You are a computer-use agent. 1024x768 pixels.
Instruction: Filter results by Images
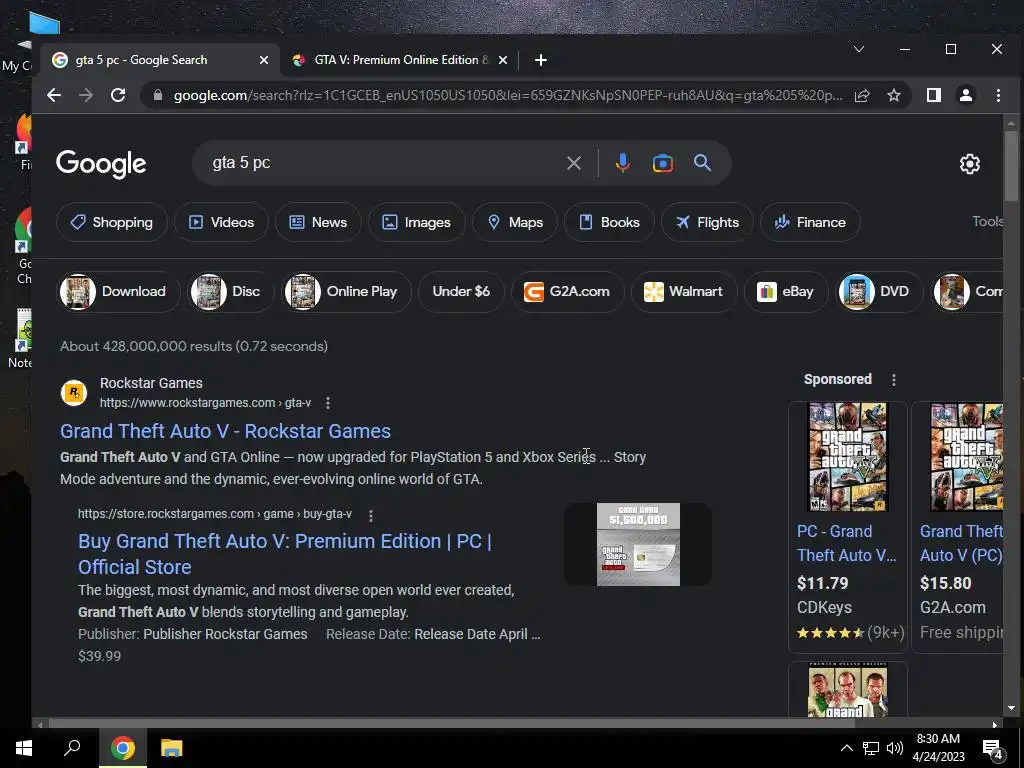[x=417, y=222]
